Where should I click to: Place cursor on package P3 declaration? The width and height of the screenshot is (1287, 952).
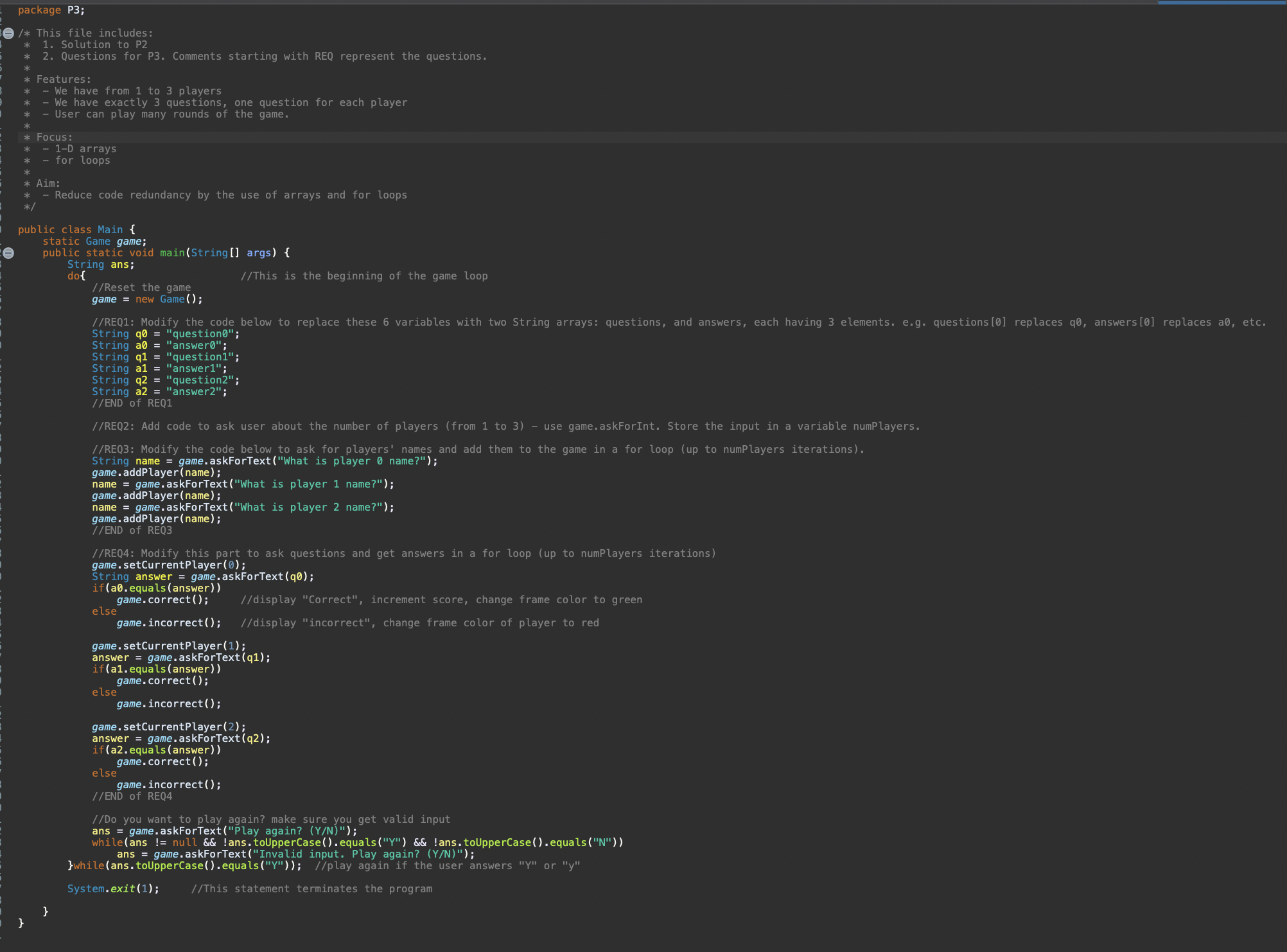(x=51, y=10)
